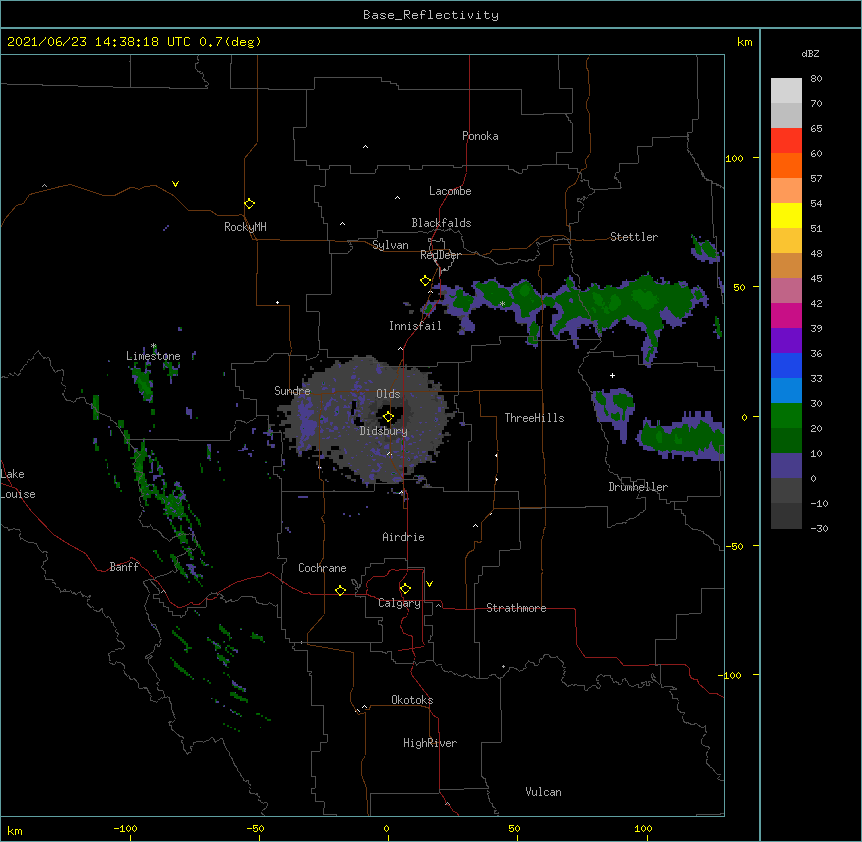Click the Banff town label

pyautogui.click(x=124, y=567)
